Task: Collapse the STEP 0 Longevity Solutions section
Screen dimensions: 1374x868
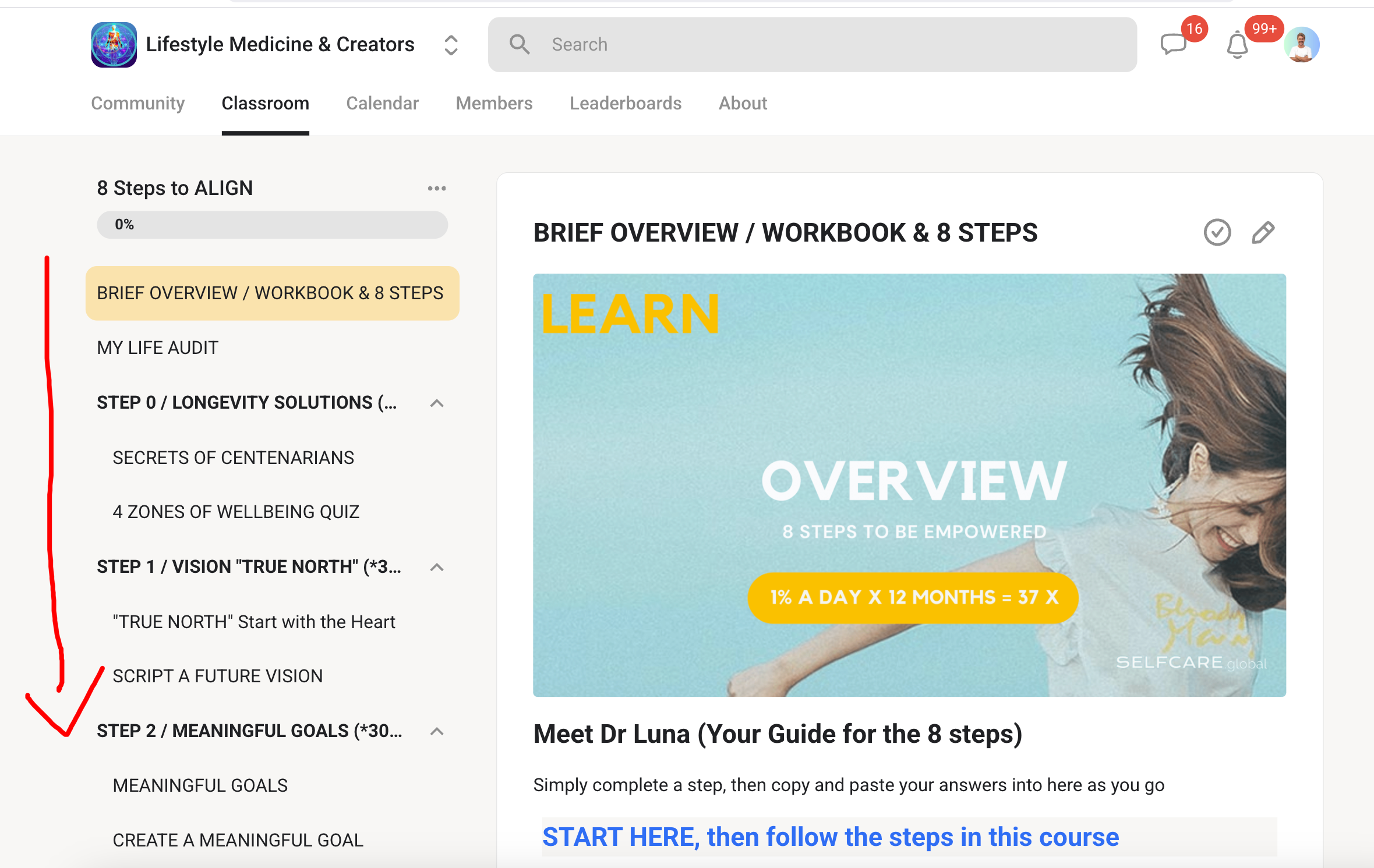Action: (x=436, y=403)
